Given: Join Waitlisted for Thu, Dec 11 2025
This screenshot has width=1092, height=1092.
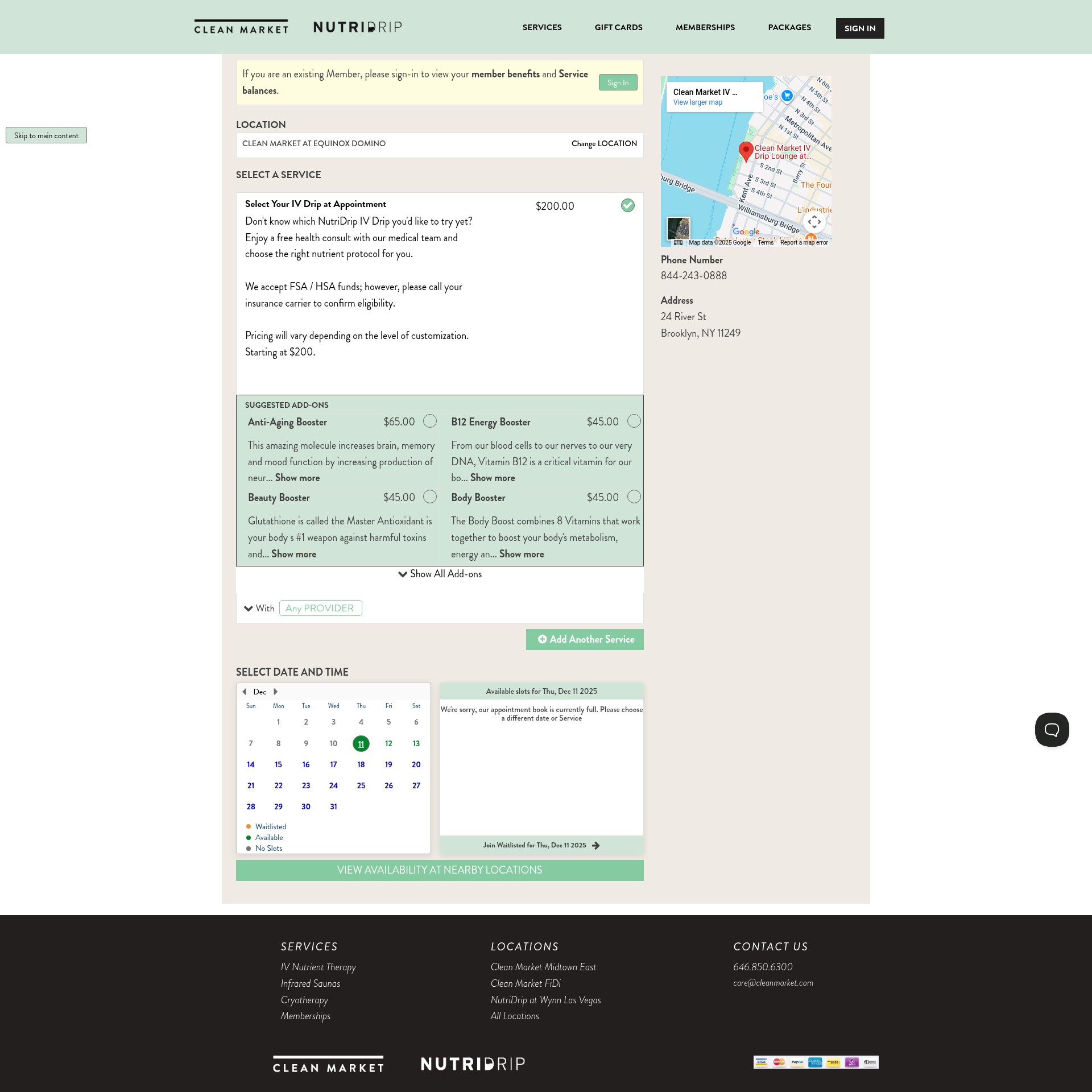Looking at the screenshot, I should coord(541,845).
